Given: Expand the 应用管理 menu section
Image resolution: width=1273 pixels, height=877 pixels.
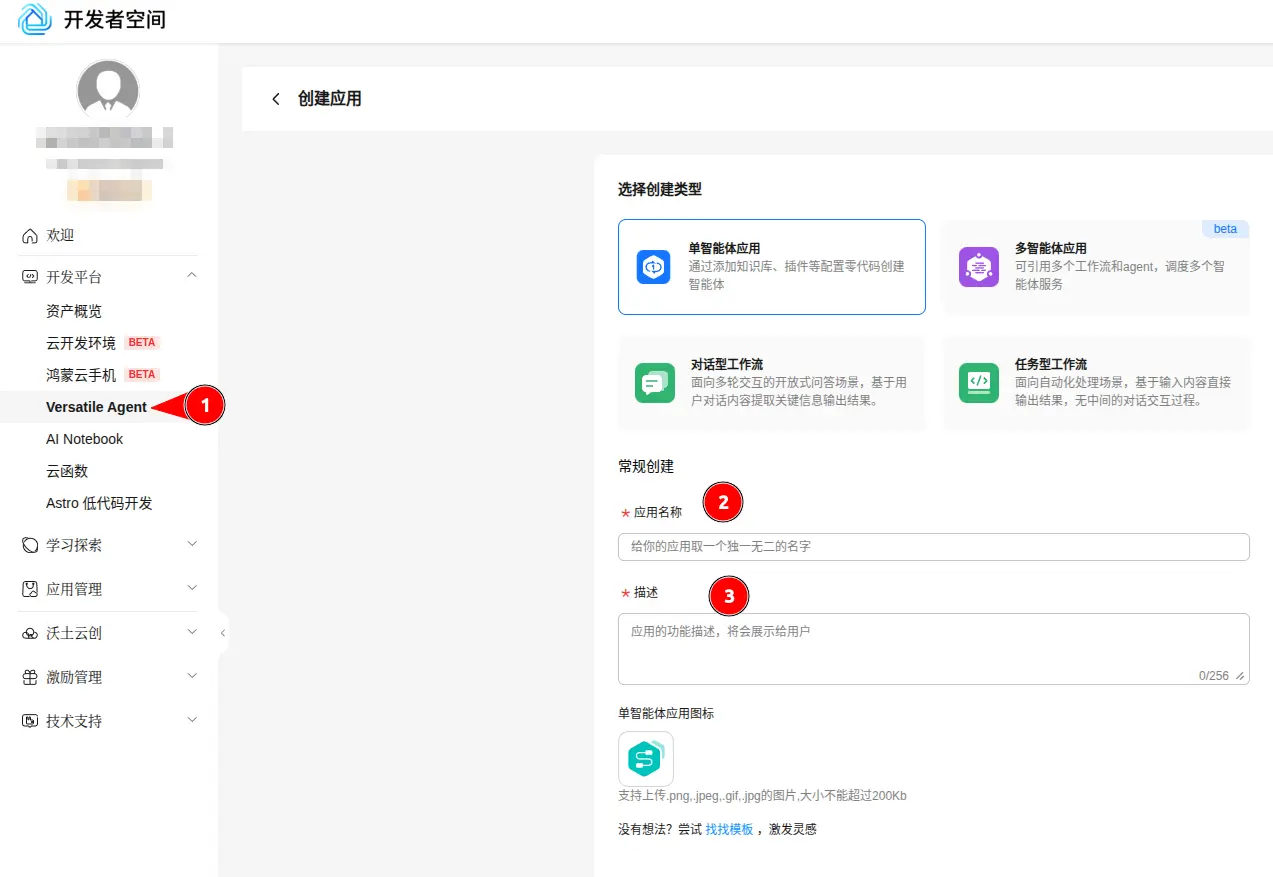Looking at the screenshot, I should [x=192, y=588].
